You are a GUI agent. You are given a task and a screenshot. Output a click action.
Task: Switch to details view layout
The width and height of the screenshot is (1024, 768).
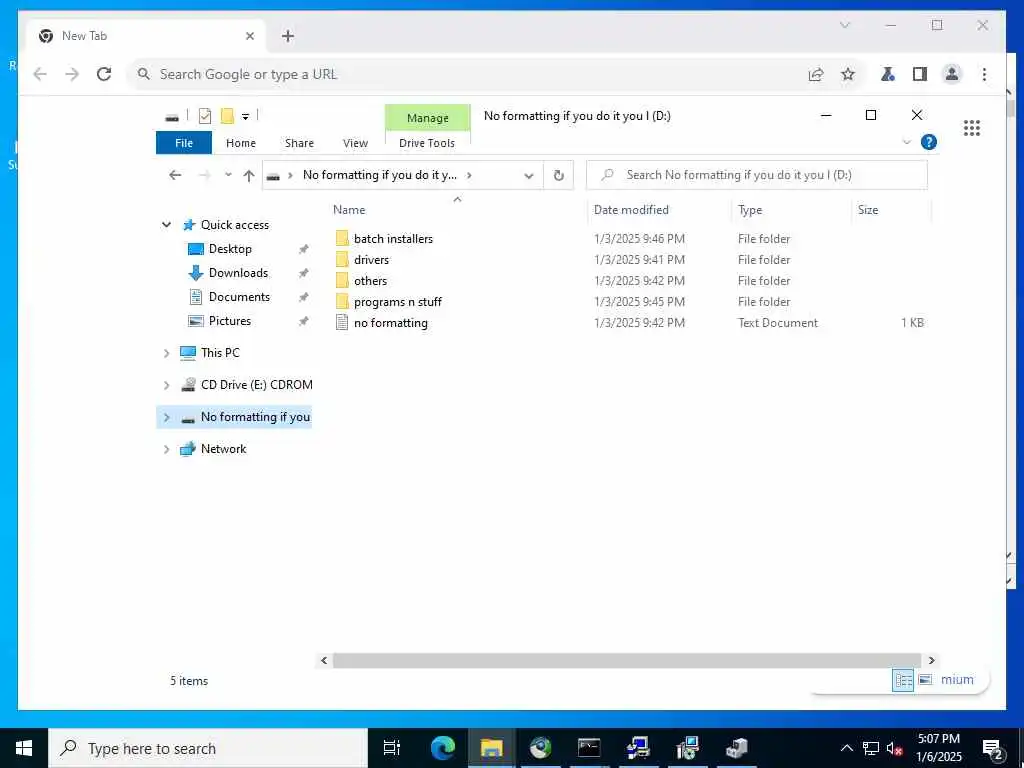point(903,680)
